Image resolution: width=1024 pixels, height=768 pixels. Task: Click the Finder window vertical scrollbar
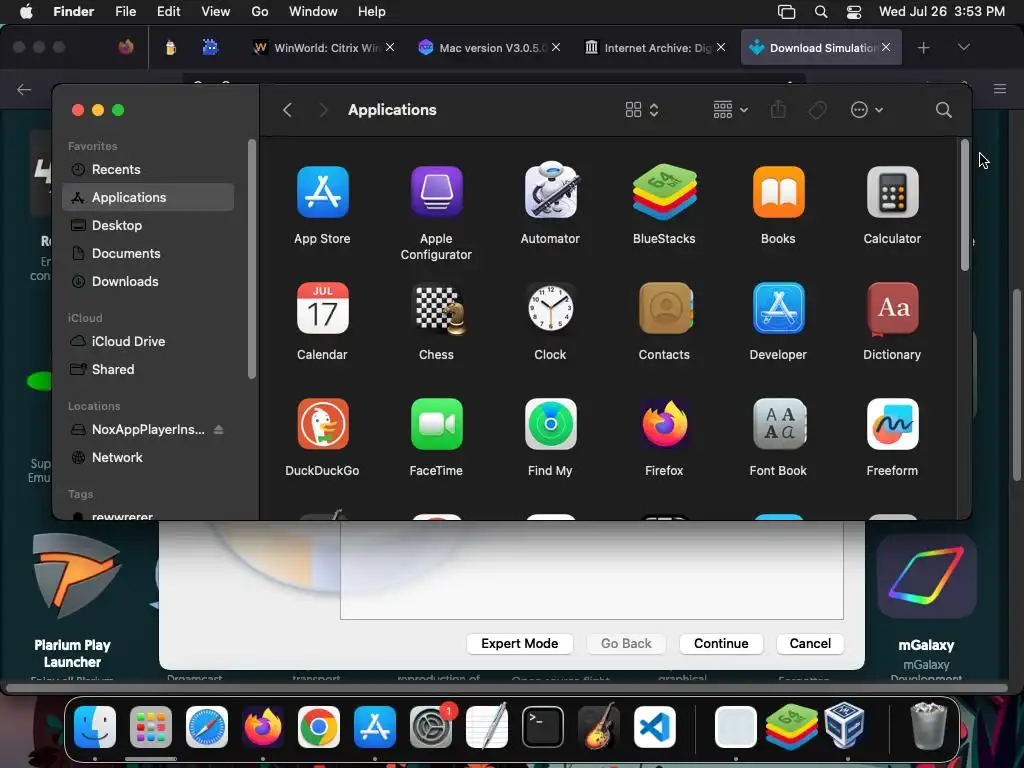[965, 205]
